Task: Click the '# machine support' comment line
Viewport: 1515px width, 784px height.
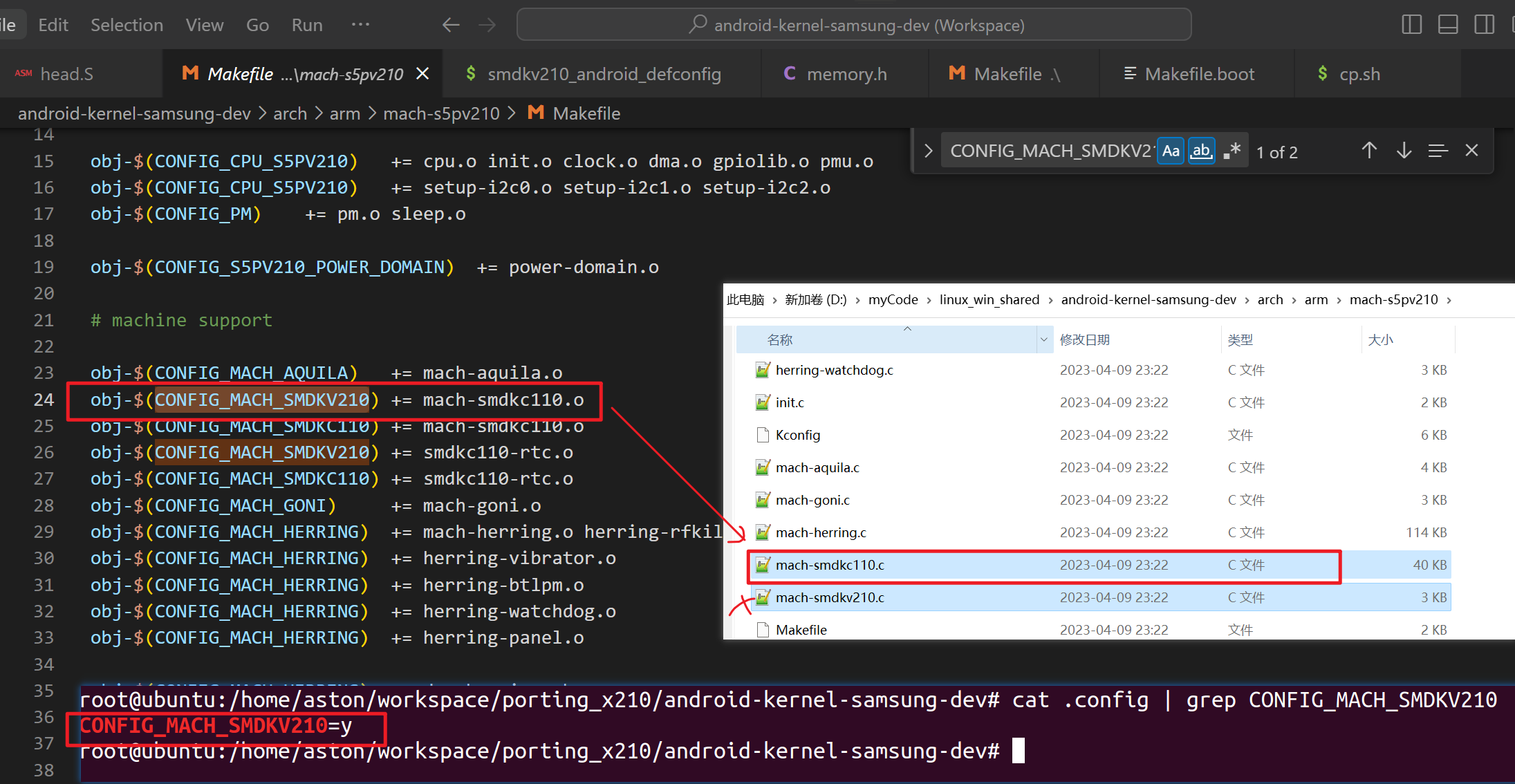Action: pyautogui.click(x=181, y=320)
